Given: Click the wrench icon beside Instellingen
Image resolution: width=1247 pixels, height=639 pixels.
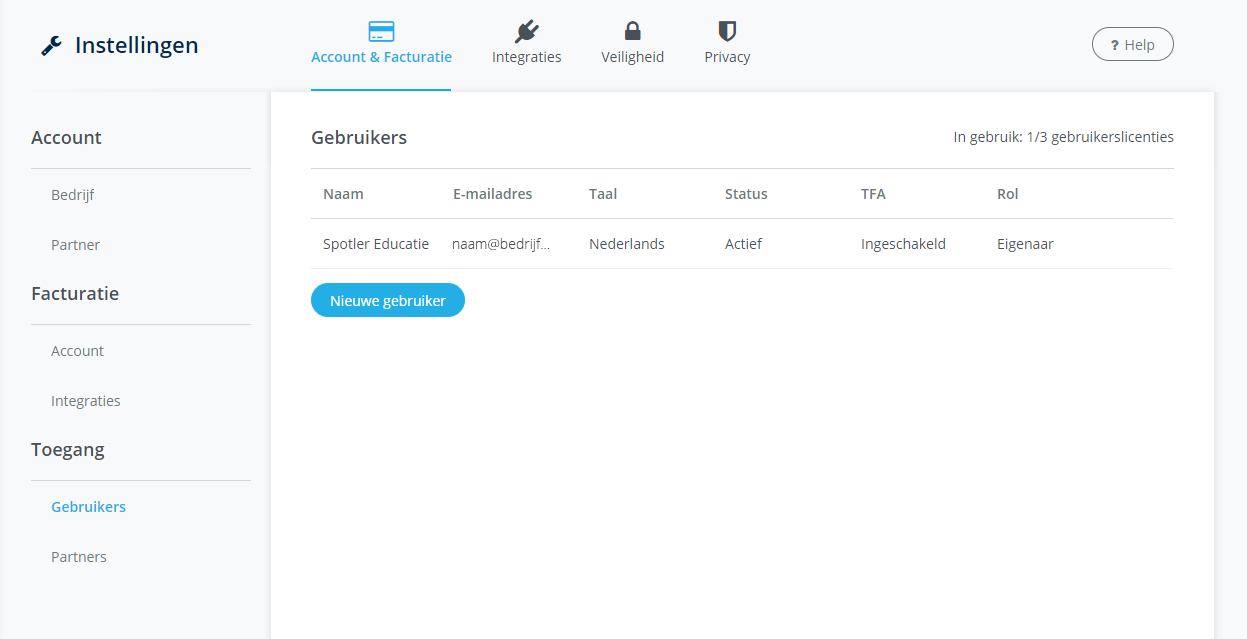Looking at the screenshot, I should [51, 46].
